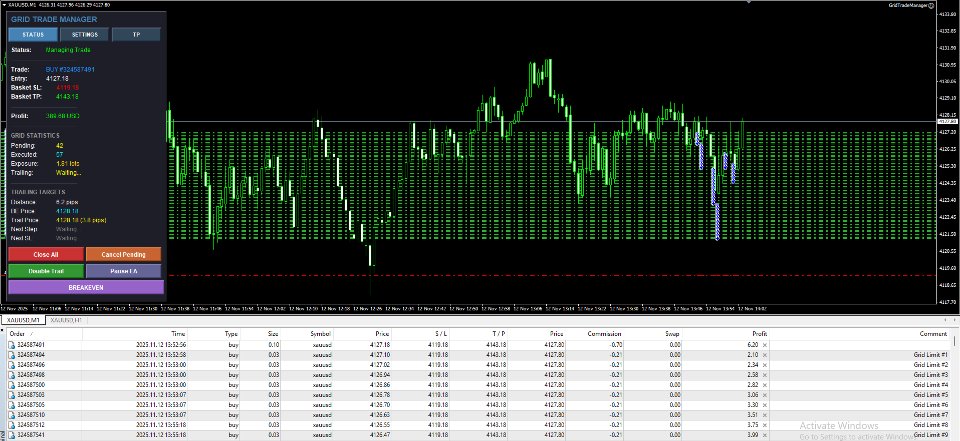Click order icon for order 324587512
Screen dimensions: 960x441
coord(11,424)
